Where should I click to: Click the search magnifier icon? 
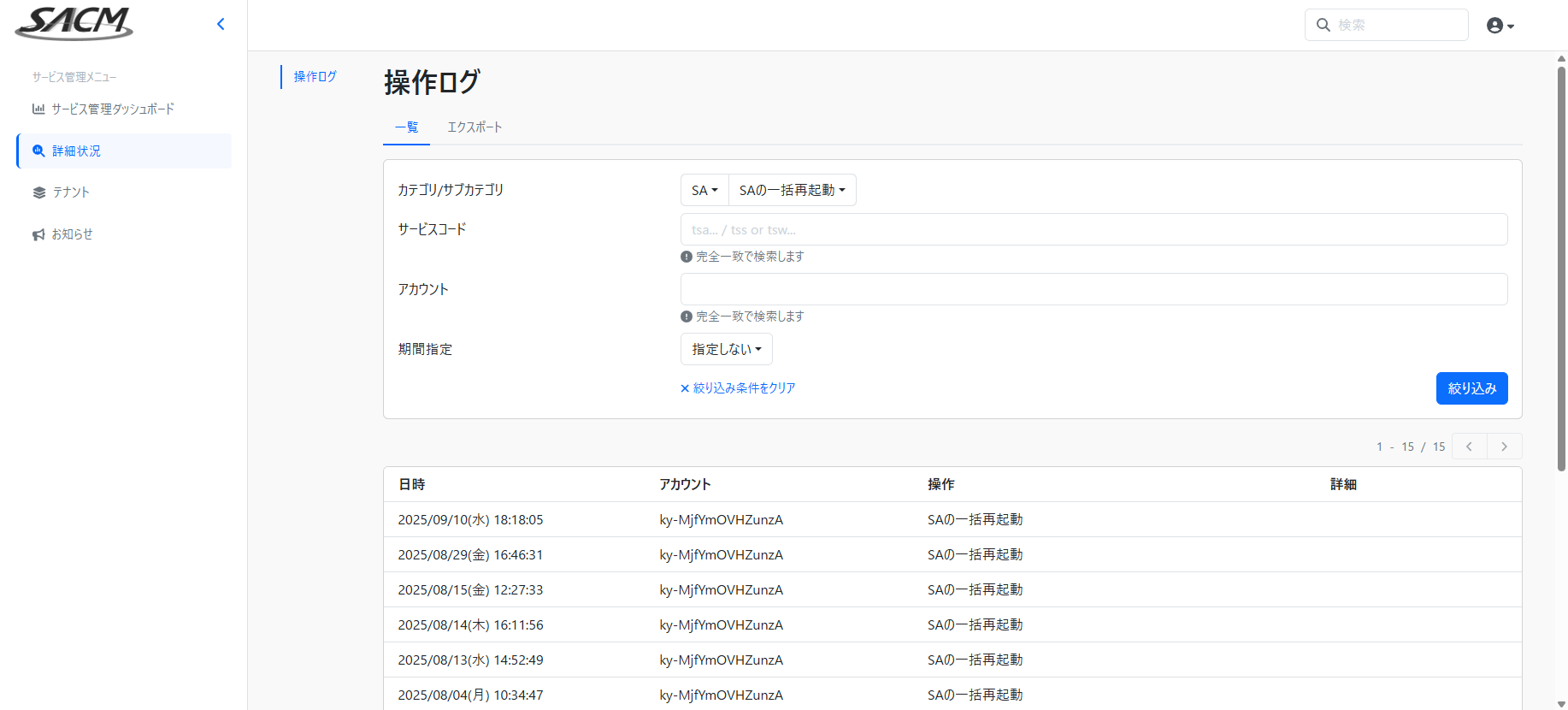1323,25
